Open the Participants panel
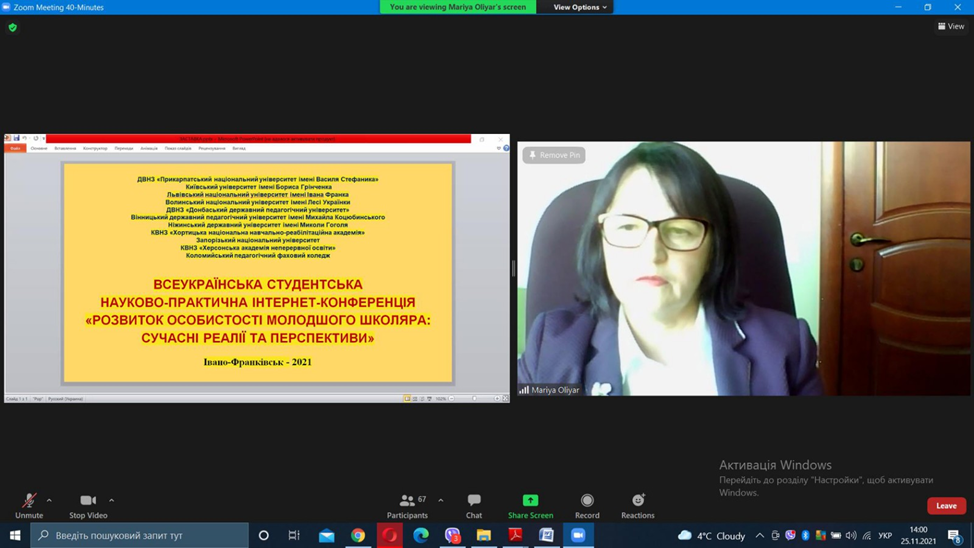Viewport: 974px width, 548px height. pos(407,505)
